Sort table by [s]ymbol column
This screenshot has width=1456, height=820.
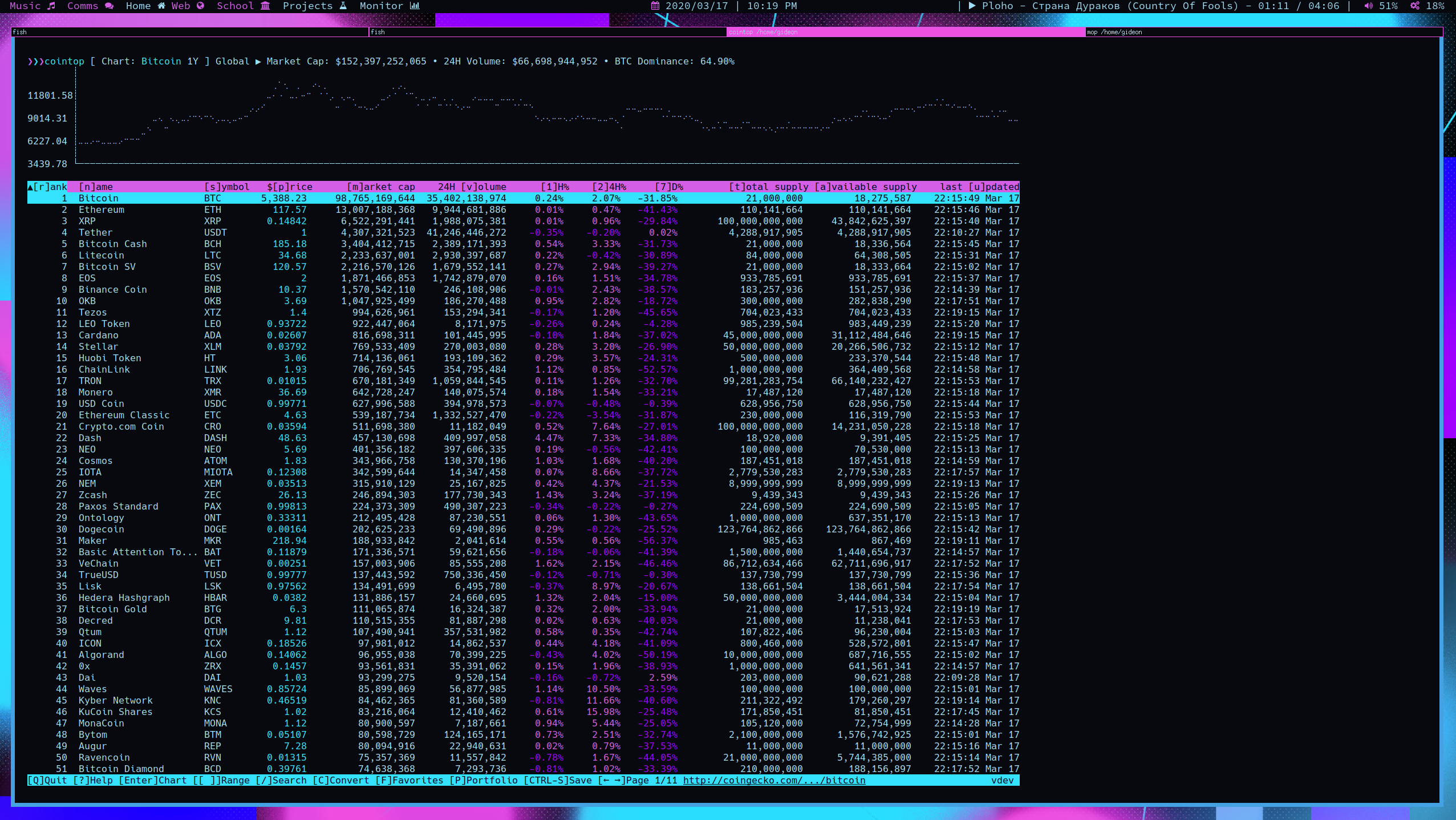coord(226,187)
